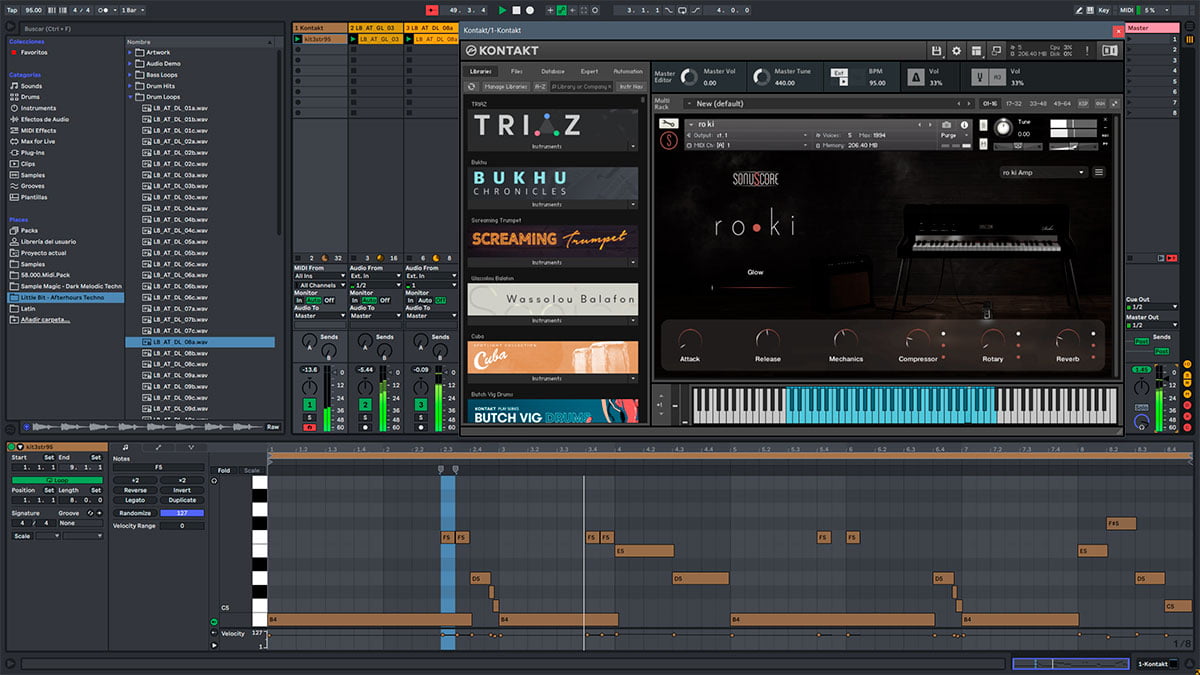Click Ableton stop button

click(516, 10)
